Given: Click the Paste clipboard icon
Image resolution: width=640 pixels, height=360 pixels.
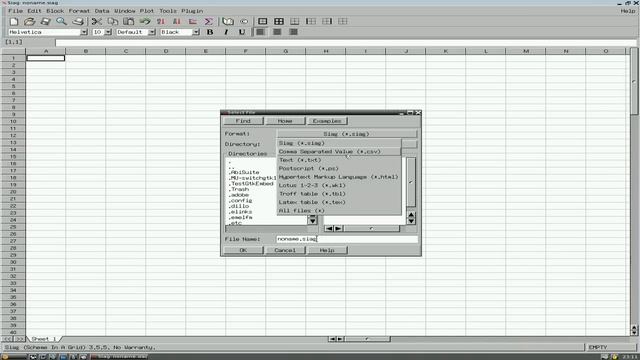Looking at the screenshot, I should pos(129,21).
